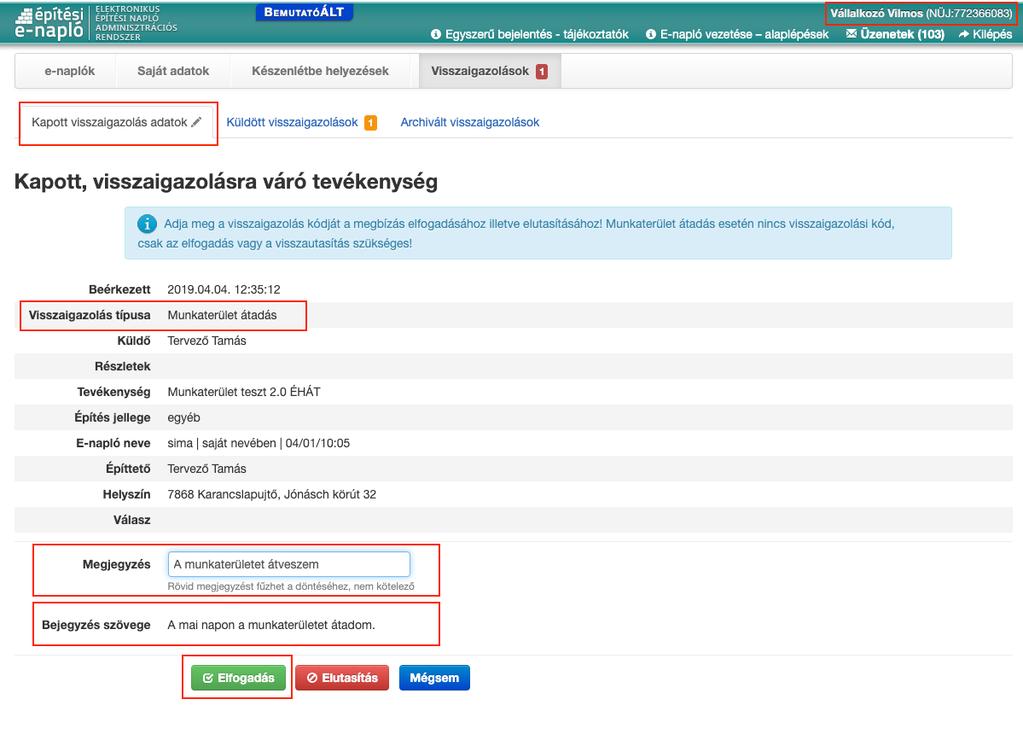Viewport: 1023px width, 746px height.
Task: Click into the Megjegyzés text field
Action: [289, 564]
